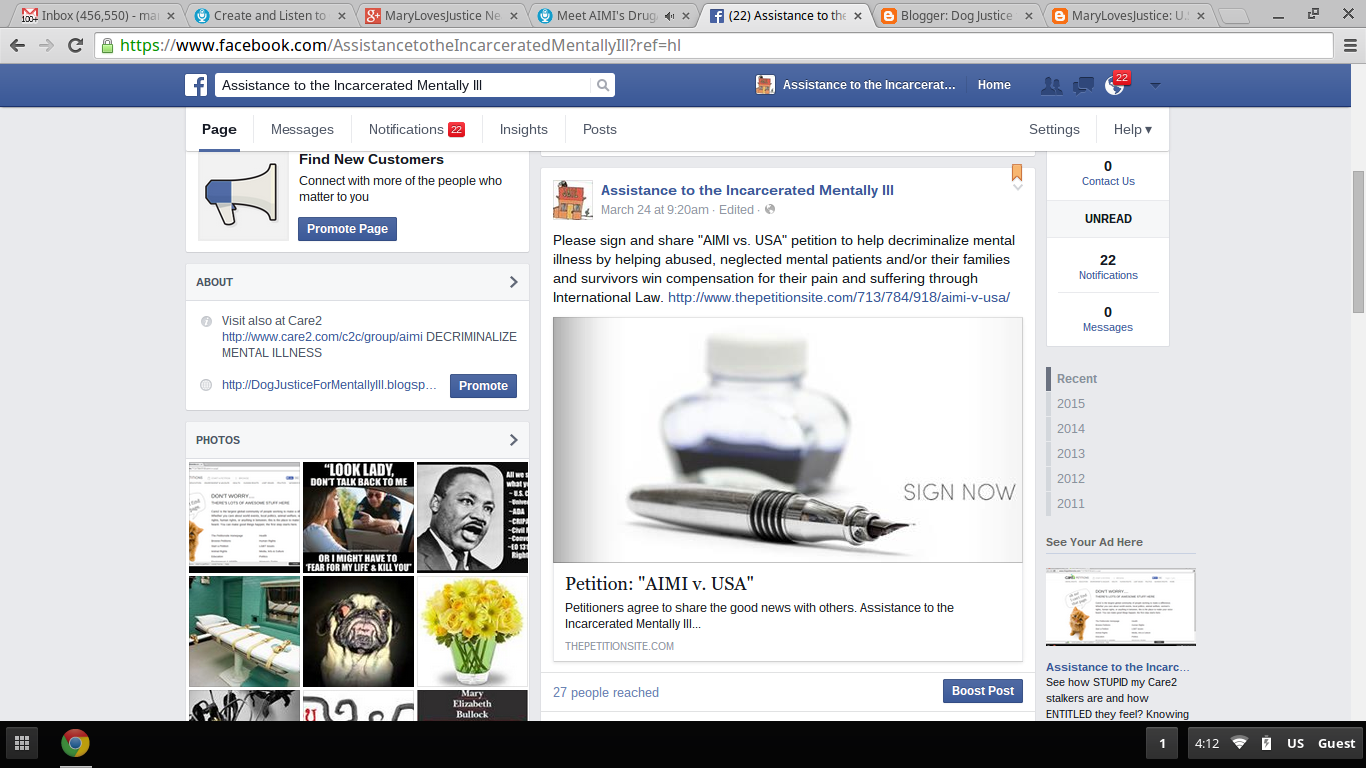The height and width of the screenshot is (768, 1366).
Task: Open the messages chat icon
Action: [x=1083, y=86]
